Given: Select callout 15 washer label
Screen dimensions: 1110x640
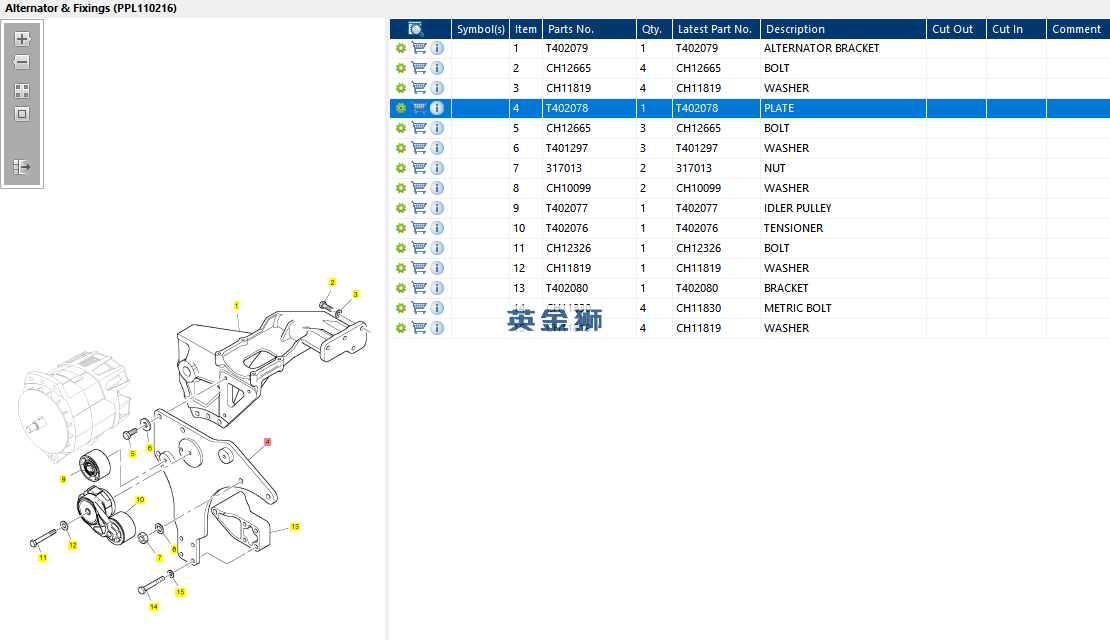Looking at the screenshot, I should tap(181, 592).
